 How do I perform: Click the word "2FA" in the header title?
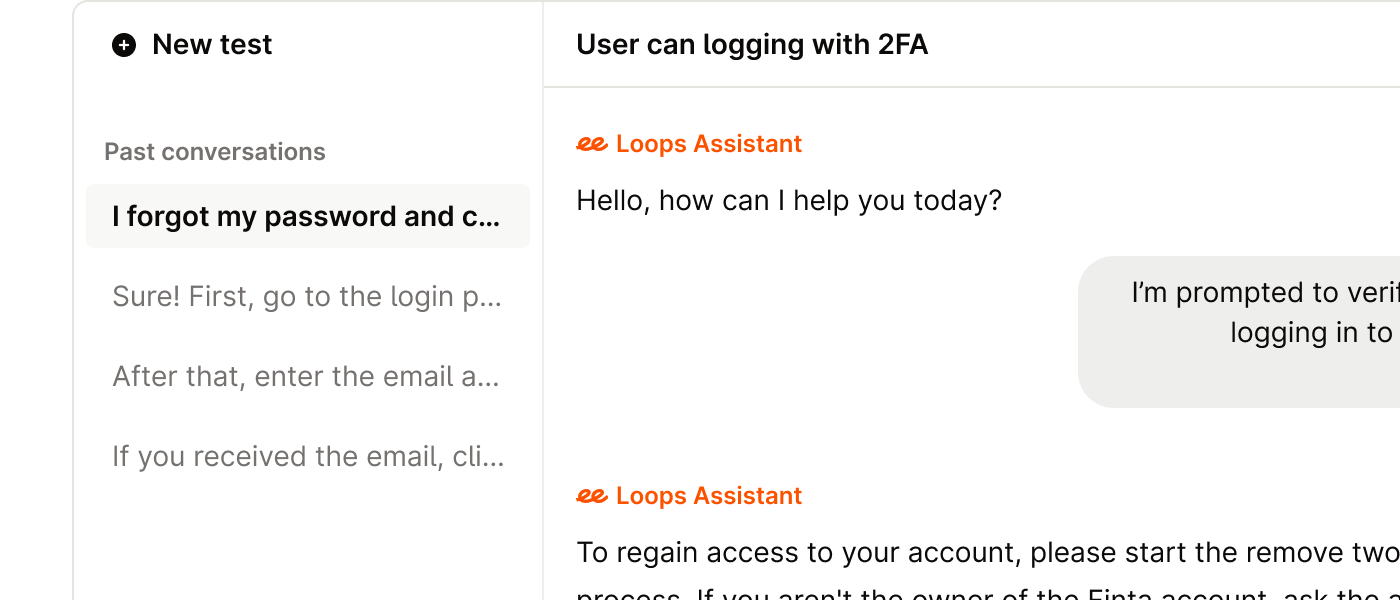coord(902,45)
